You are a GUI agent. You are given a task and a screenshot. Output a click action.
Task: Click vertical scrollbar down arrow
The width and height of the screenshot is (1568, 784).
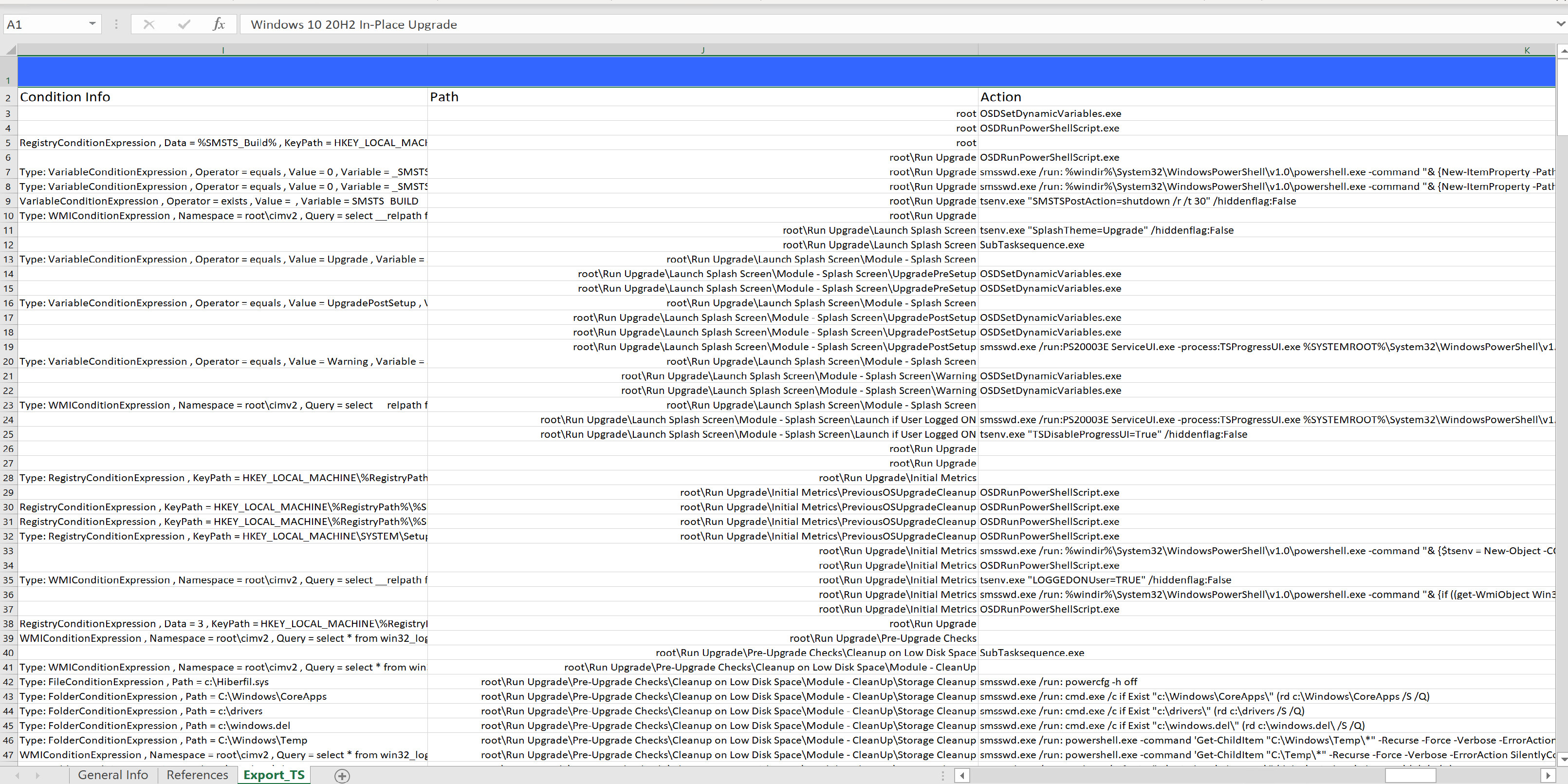pos(1563,760)
